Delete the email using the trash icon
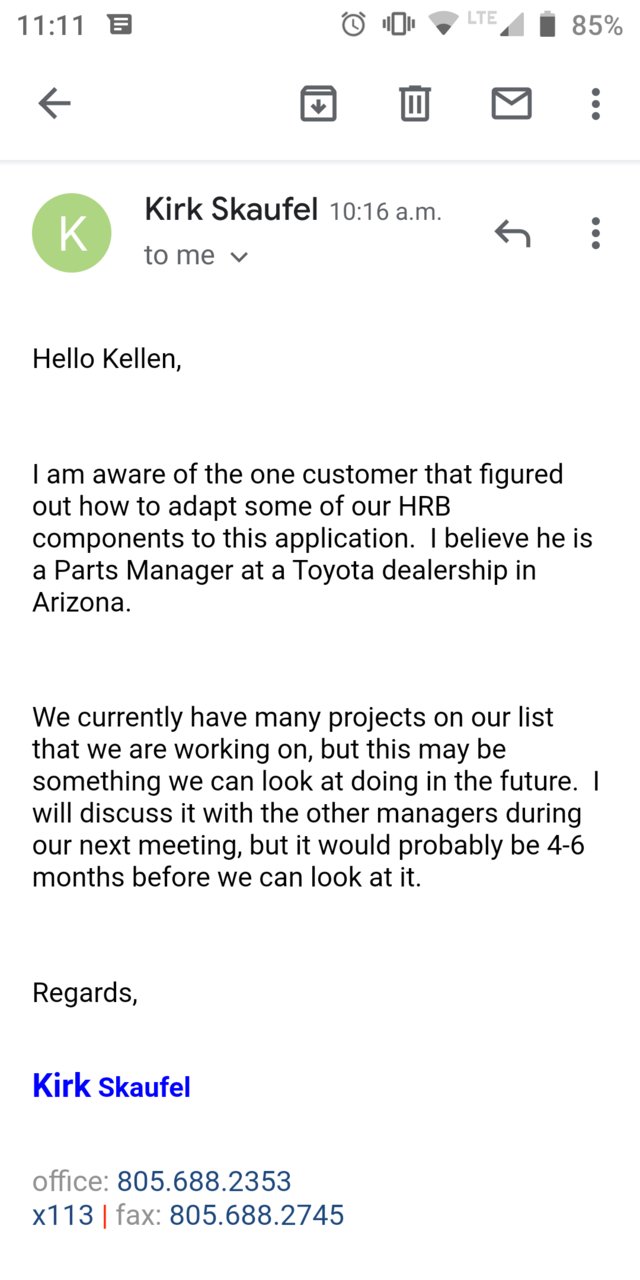The height and width of the screenshot is (1280, 640). tap(415, 103)
